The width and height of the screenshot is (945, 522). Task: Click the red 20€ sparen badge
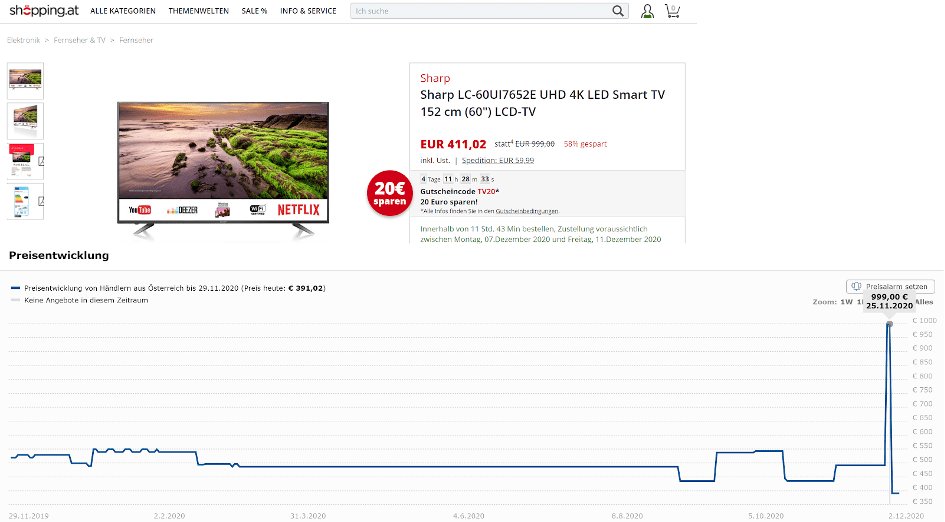390,193
